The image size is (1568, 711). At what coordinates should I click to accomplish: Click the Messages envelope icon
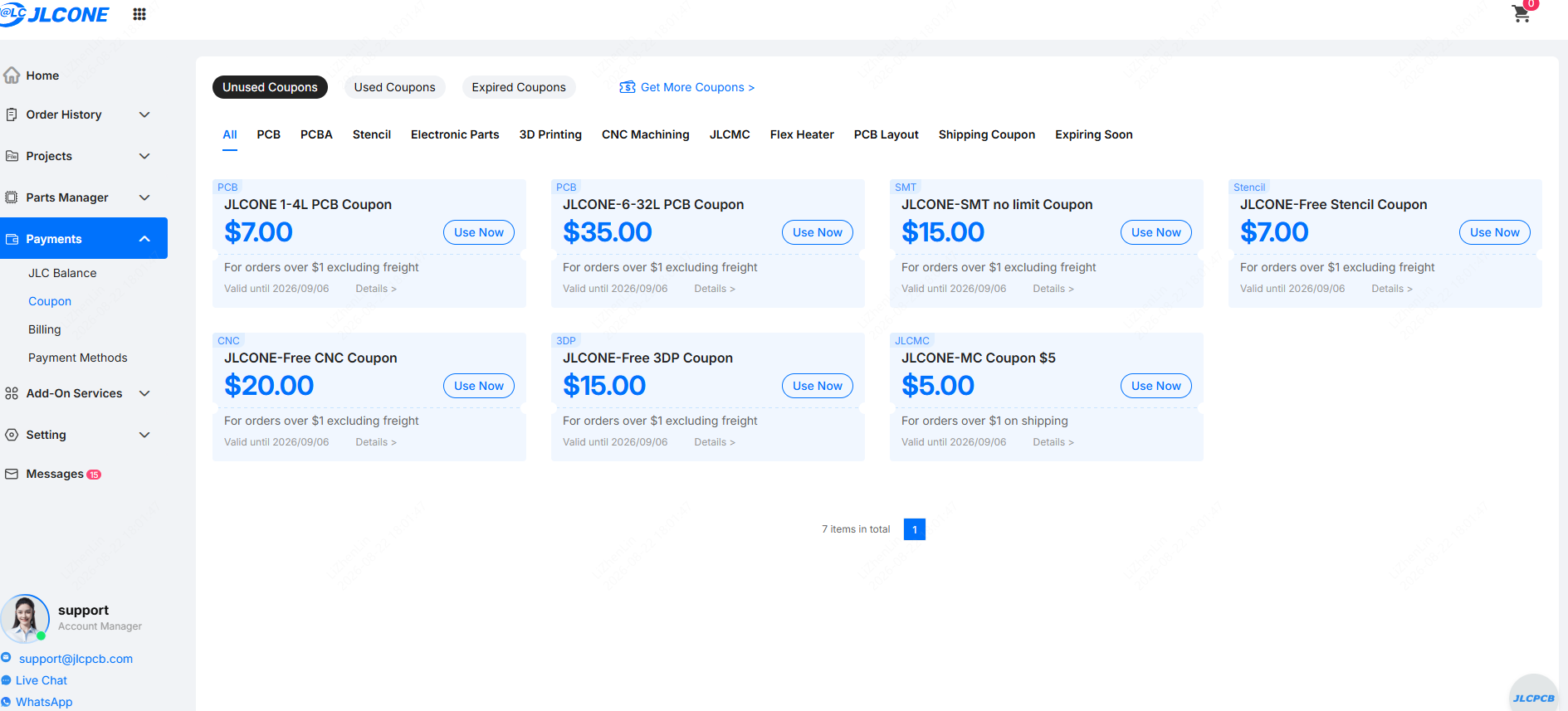tap(12, 474)
